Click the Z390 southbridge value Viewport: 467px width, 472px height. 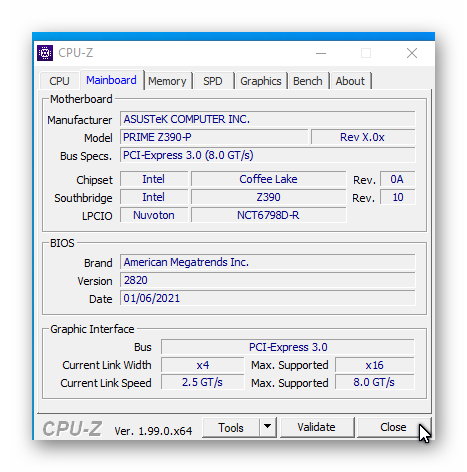click(268, 197)
